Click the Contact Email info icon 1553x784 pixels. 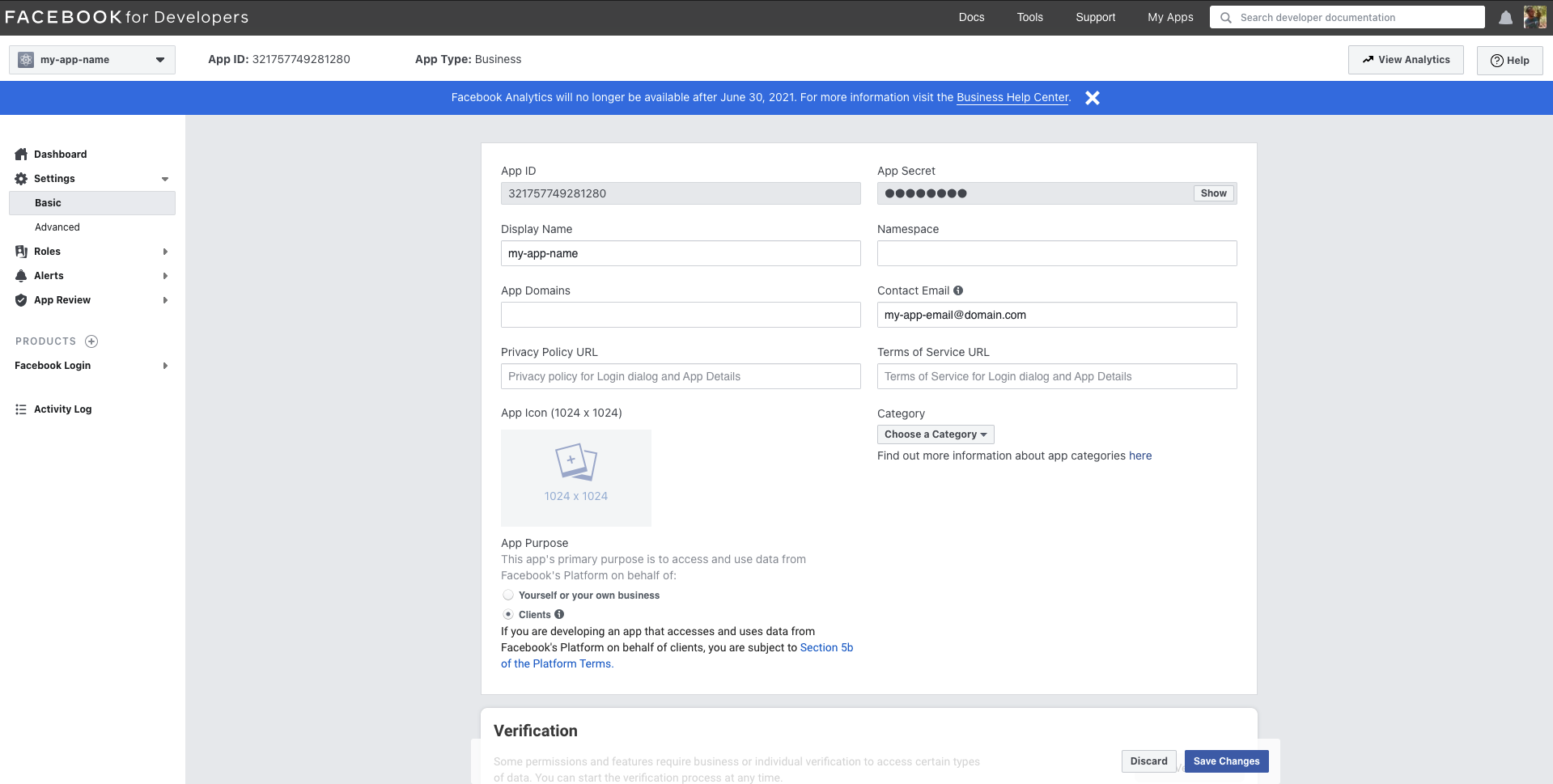coord(958,290)
